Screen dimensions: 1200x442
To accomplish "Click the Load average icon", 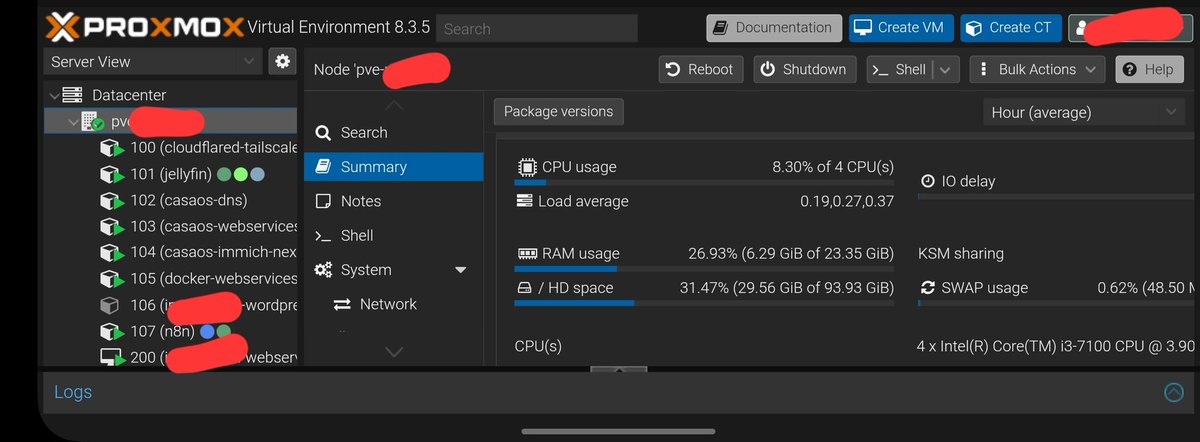I will (525, 201).
